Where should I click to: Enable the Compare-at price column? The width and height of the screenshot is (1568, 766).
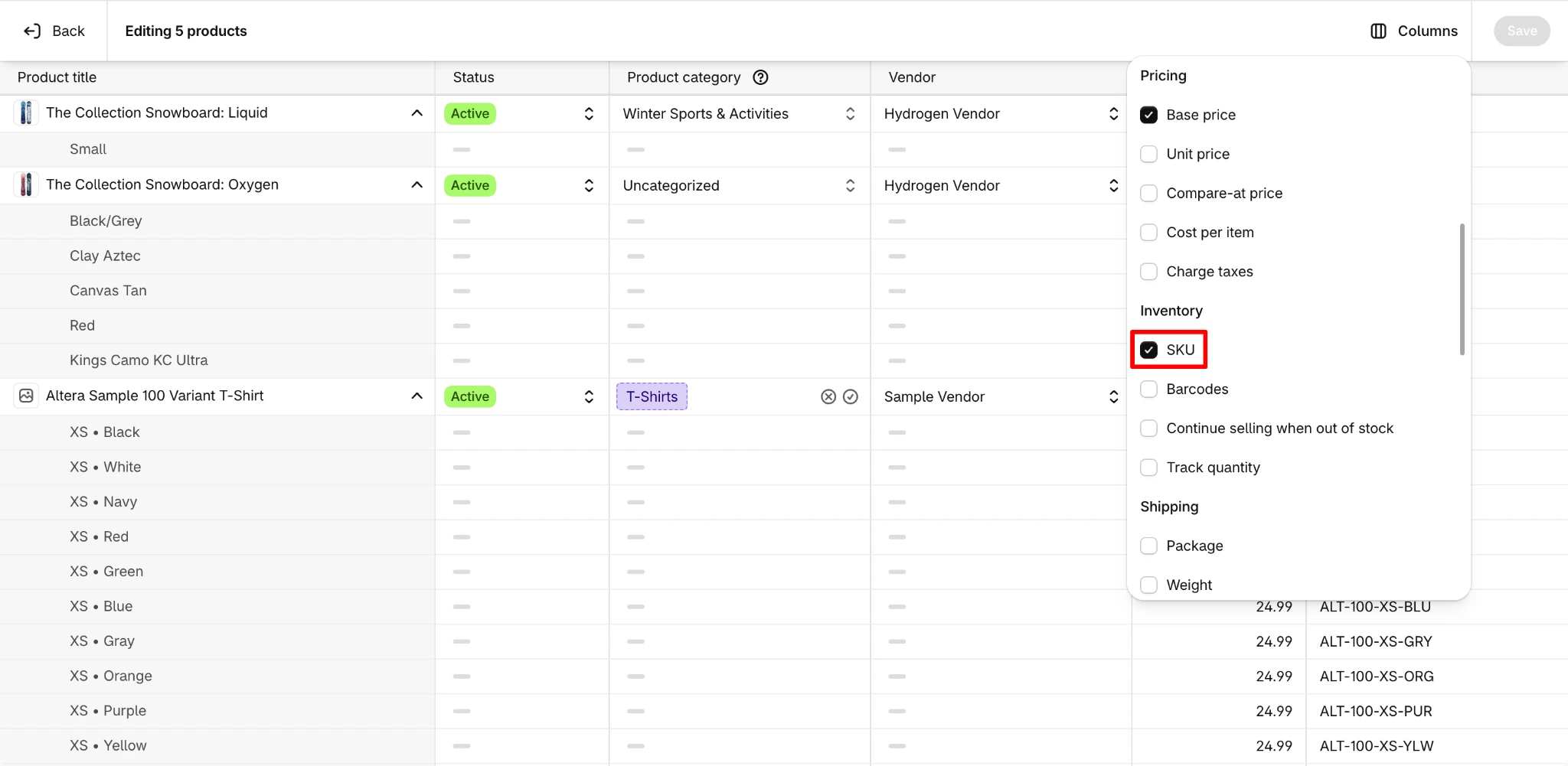[x=1148, y=193]
